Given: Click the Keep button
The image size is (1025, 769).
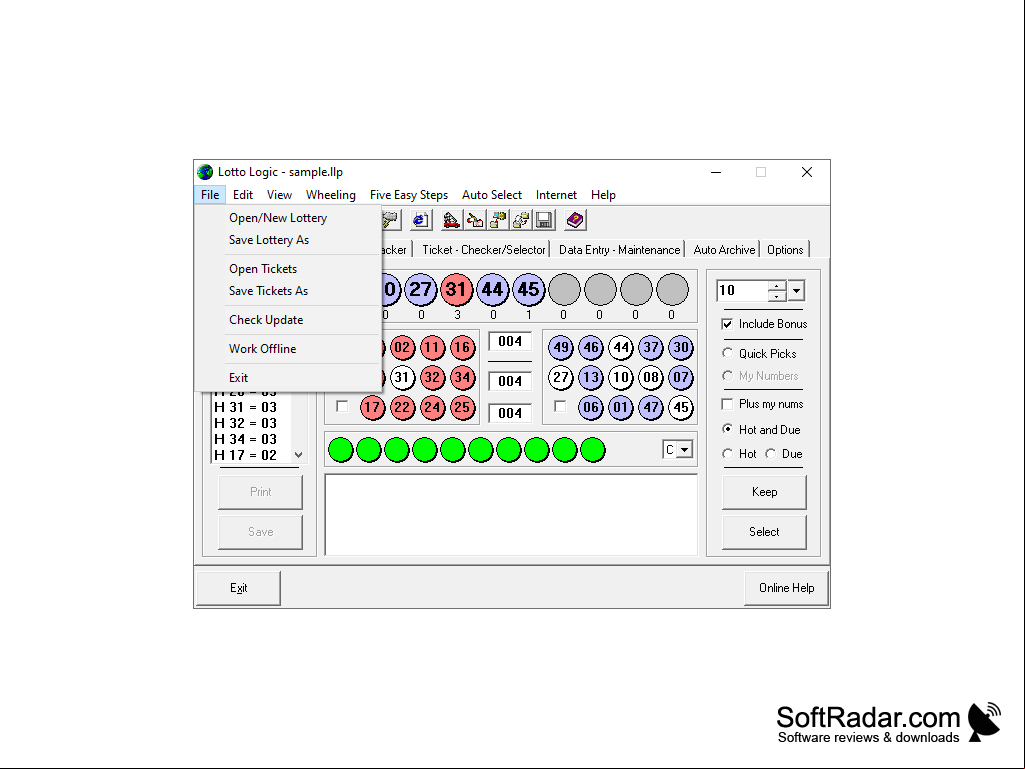Looking at the screenshot, I should [764, 492].
